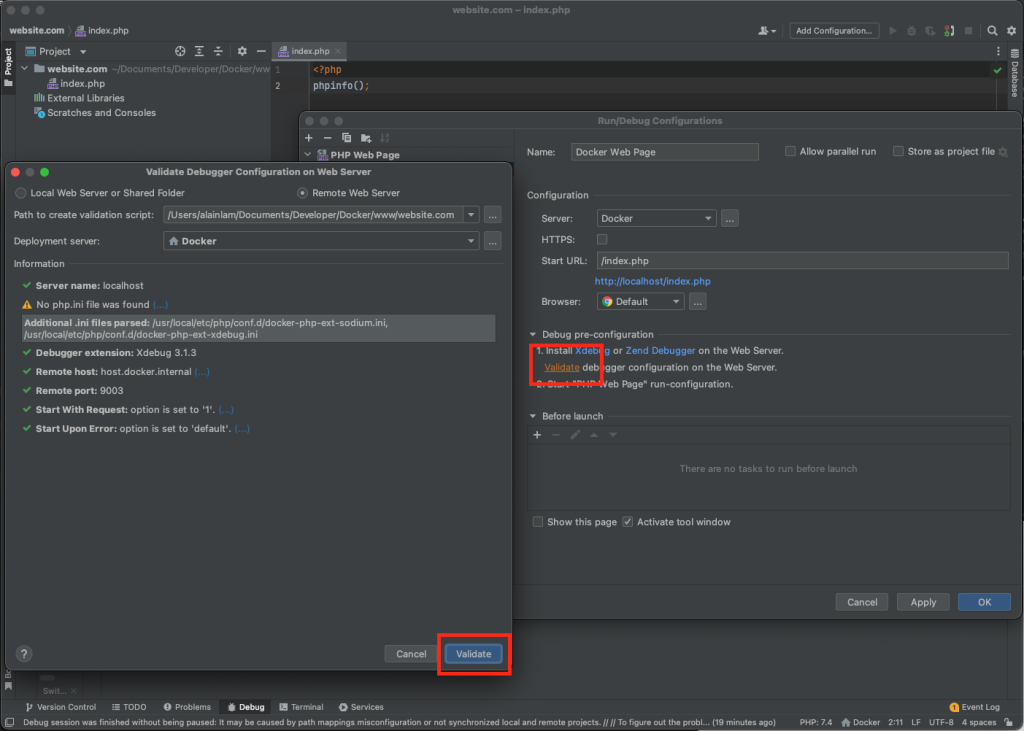Add a Before launch task with plus icon
The width and height of the screenshot is (1024, 731).
pos(537,435)
